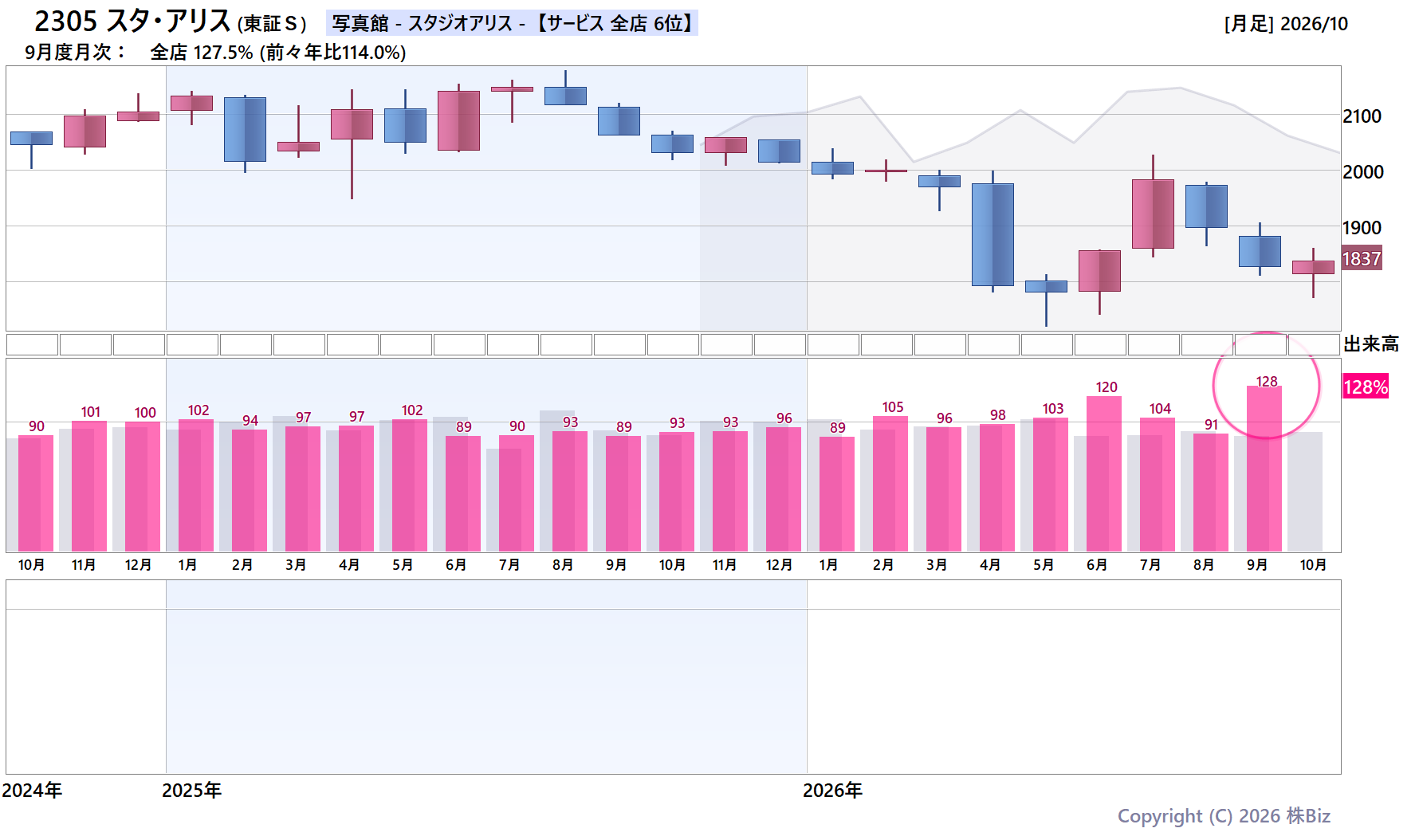
Task: Open the 写真館 - スタジオアリス sector link
Action: pyautogui.click(x=512, y=23)
